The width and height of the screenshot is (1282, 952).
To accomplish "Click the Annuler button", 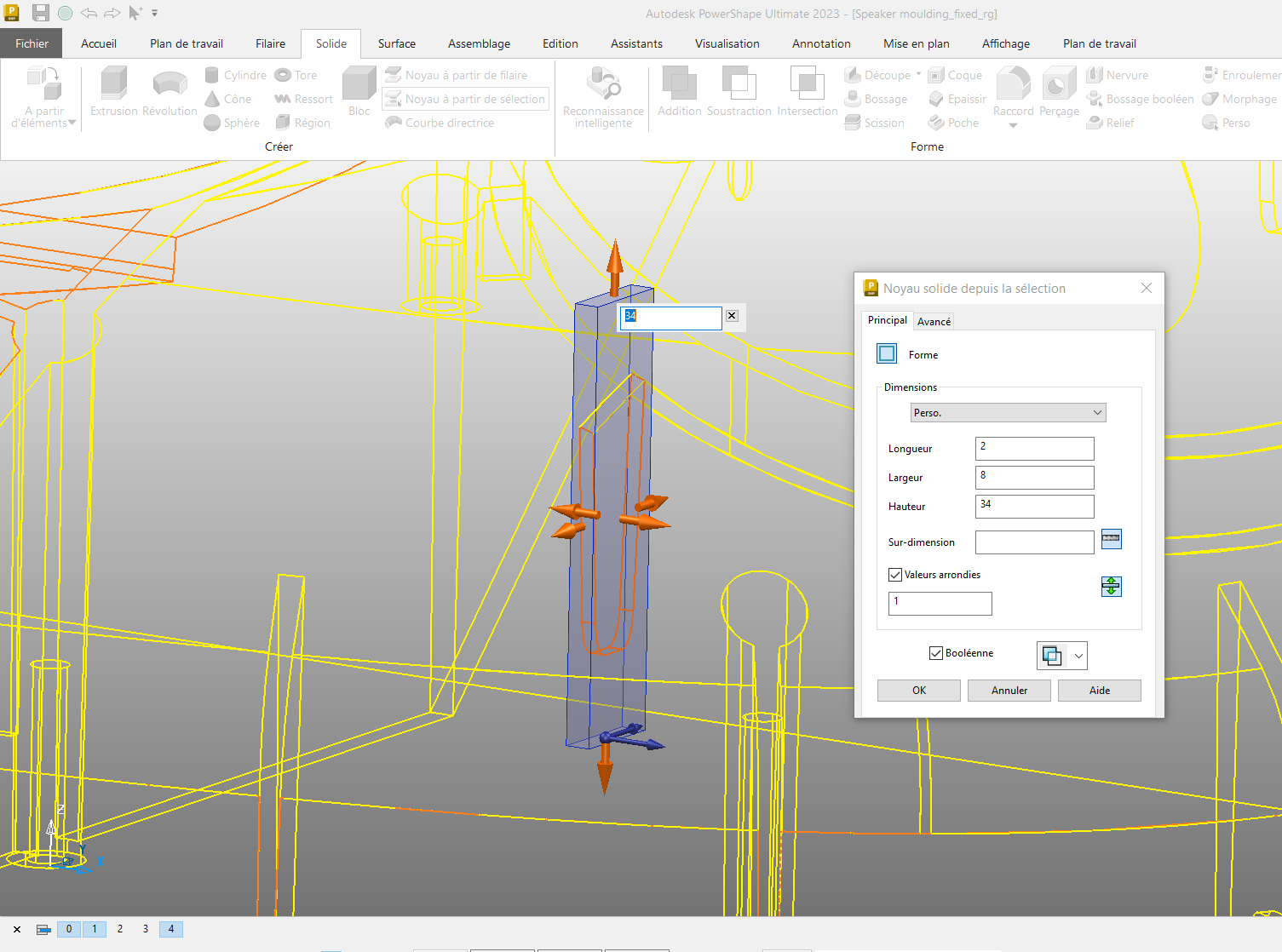I will point(1009,691).
